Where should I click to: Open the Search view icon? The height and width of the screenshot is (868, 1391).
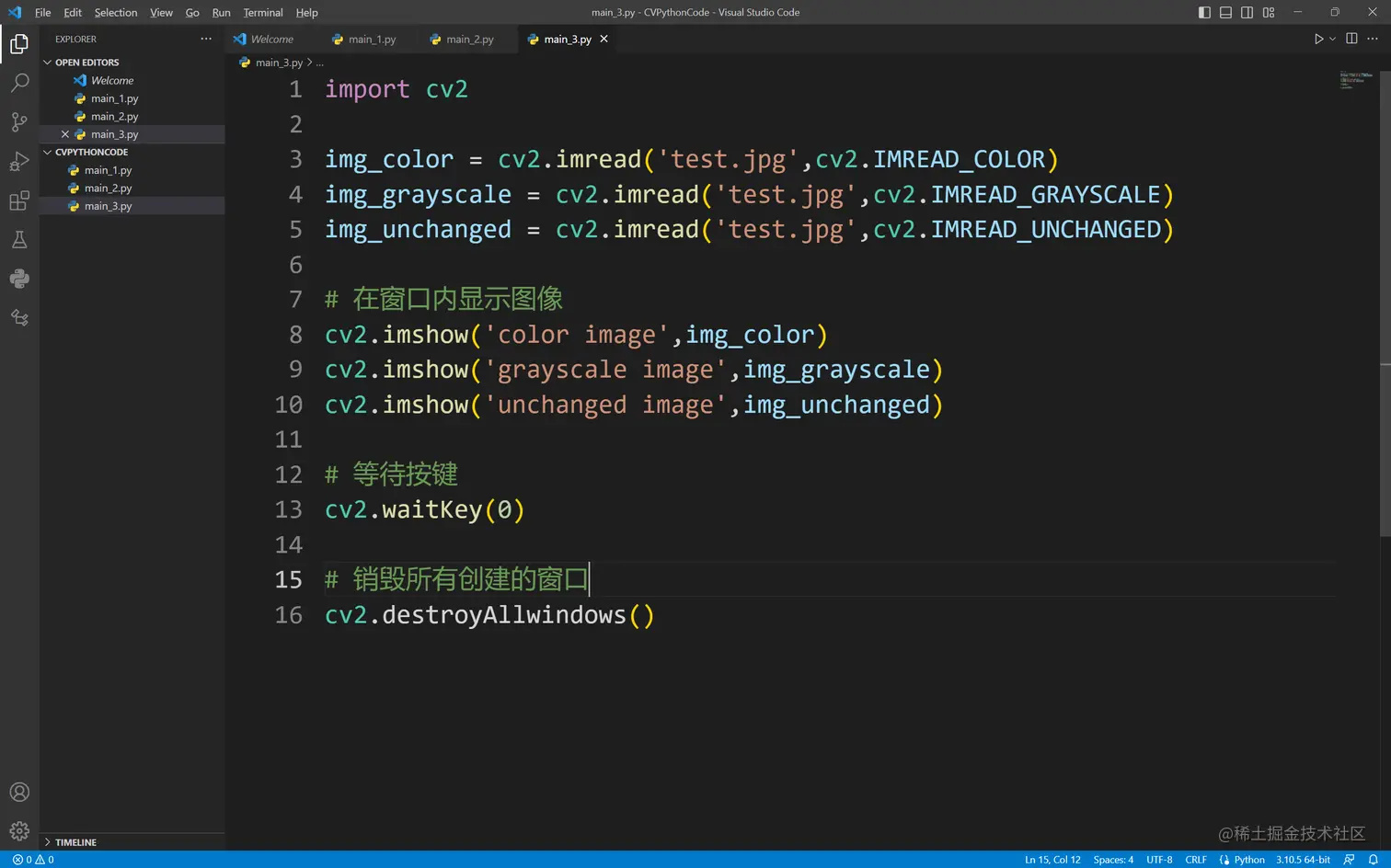point(19,83)
